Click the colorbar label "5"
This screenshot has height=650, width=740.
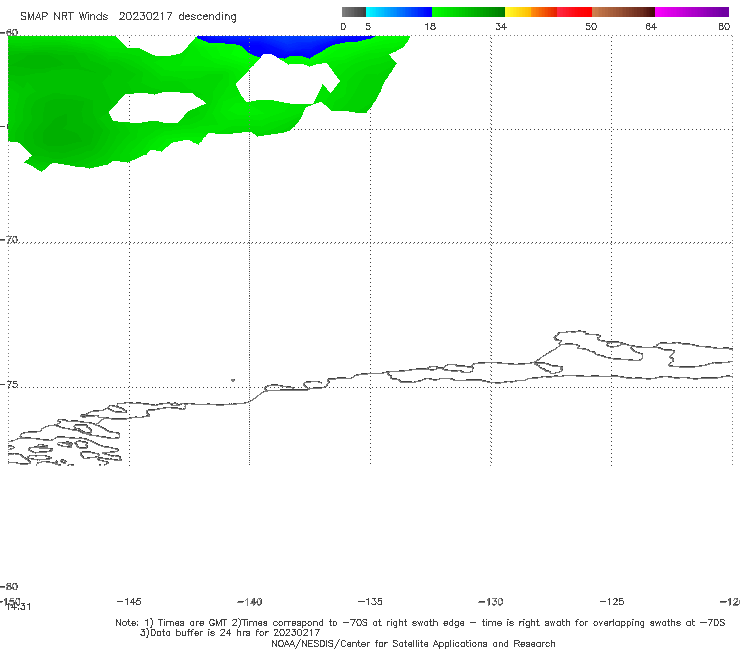coord(368,26)
